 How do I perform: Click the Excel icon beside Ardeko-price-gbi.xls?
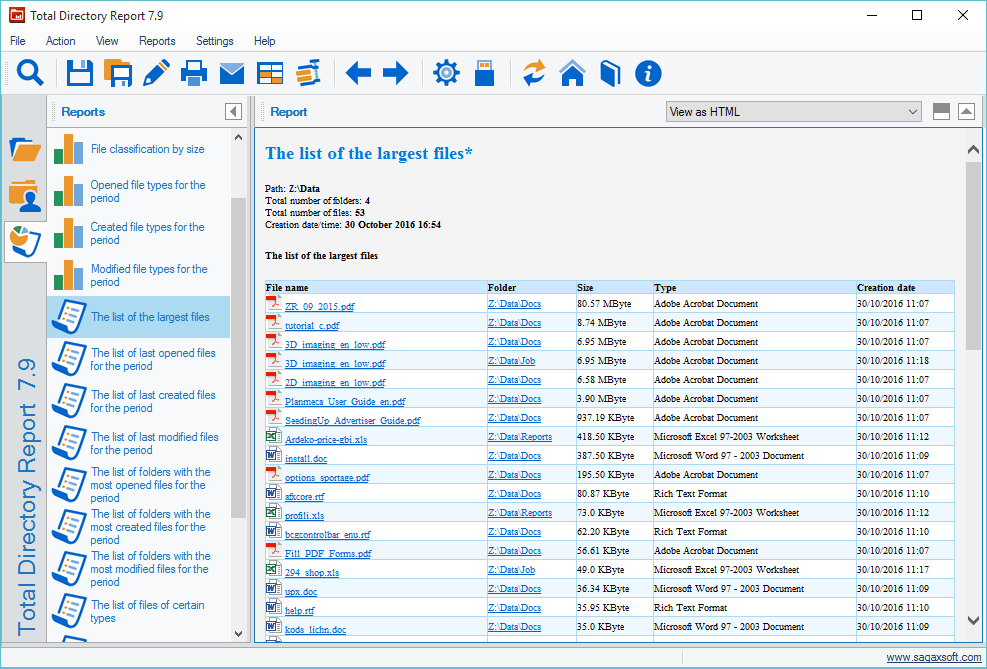[x=273, y=437]
